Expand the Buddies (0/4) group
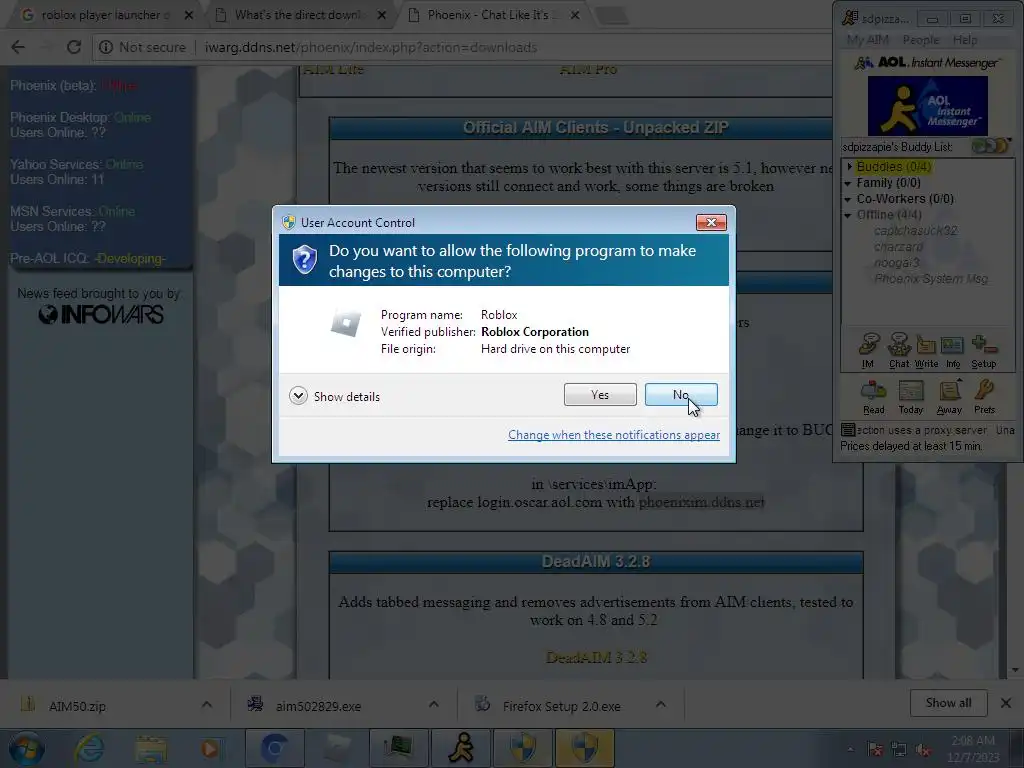This screenshot has width=1024, height=768. pyautogui.click(x=850, y=167)
